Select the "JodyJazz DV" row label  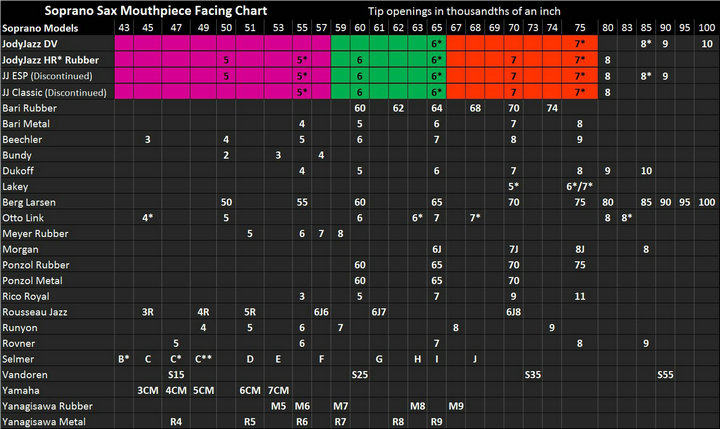tap(30, 44)
